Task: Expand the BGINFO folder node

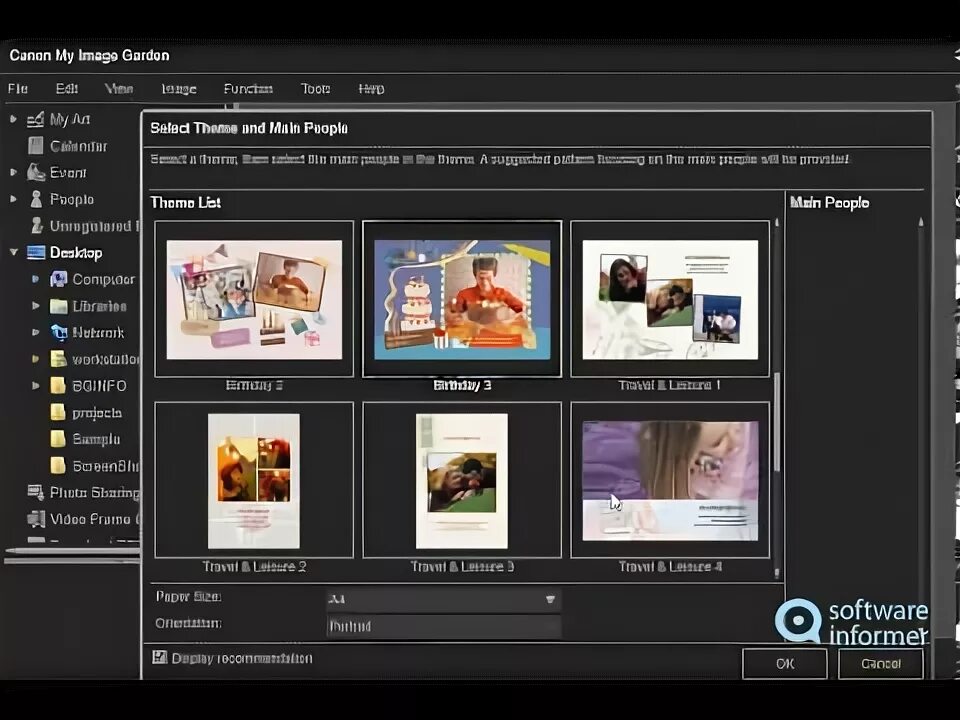Action: (36, 386)
